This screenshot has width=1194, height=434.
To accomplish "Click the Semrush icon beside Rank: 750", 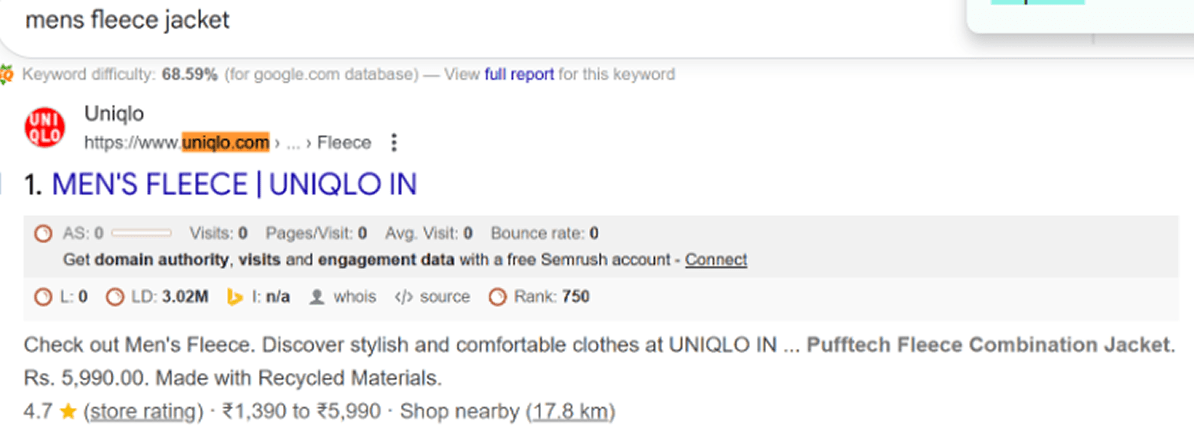I will [497, 296].
